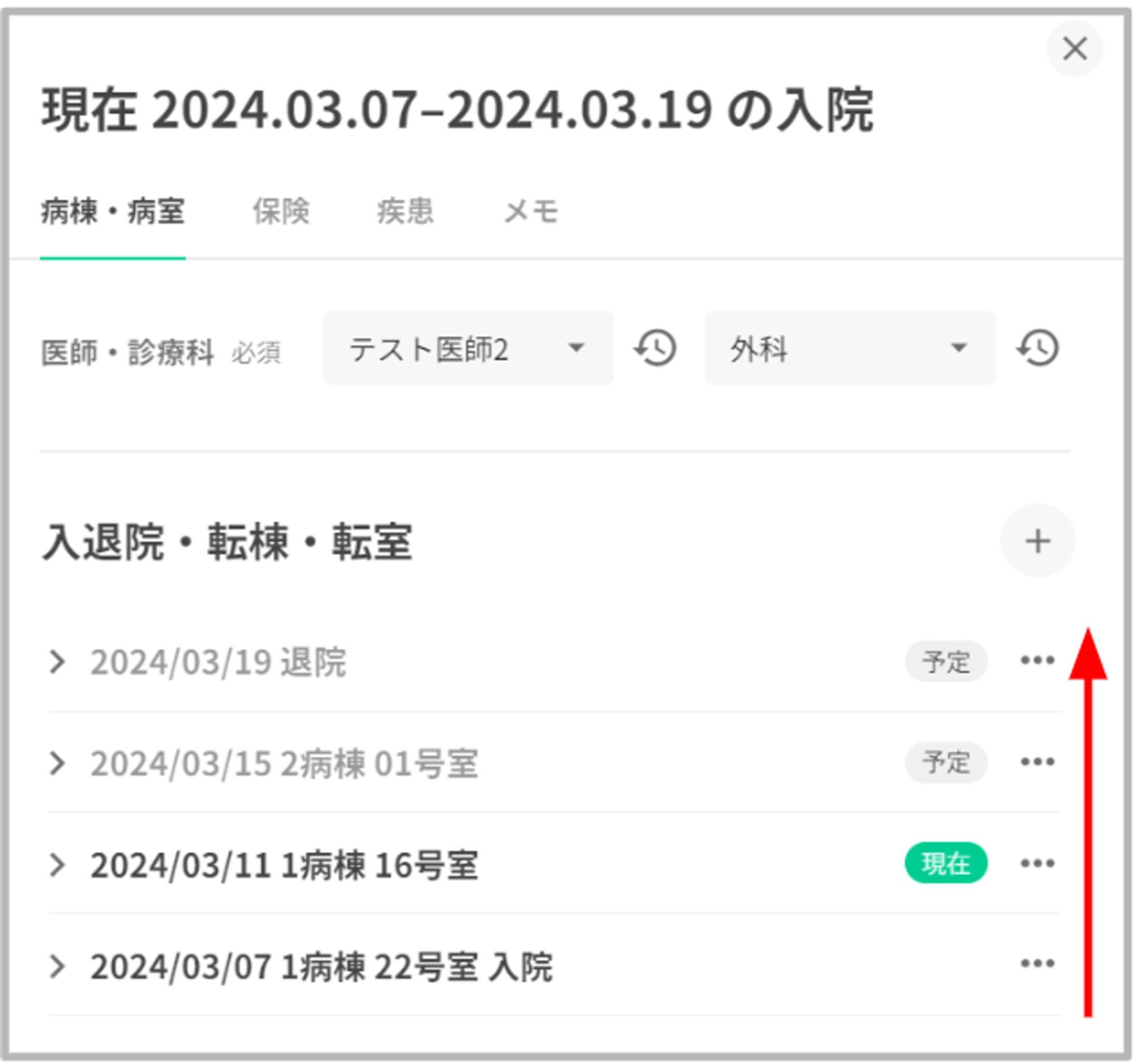This screenshot has width=1138, height=1064.
Task: Click the history icon next to テスト医師2
Action: 655,349
